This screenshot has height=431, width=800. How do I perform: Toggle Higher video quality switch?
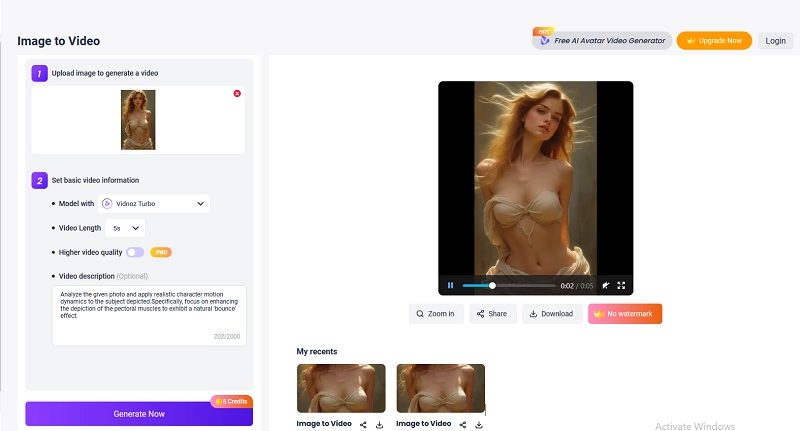pyautogui.click(x=135, y=252)
